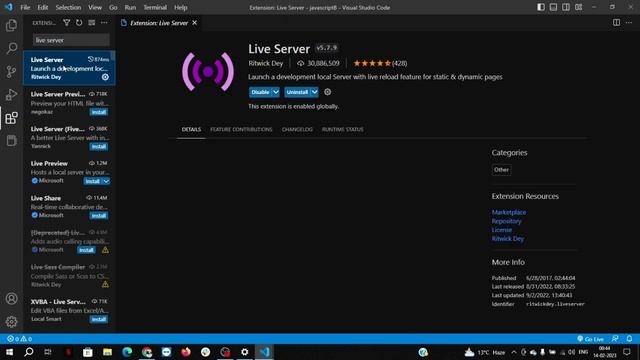The width and height of the screenshot is (640, 360).
Task: Open File Explorer from taskbar
Action: click(107, 352)
